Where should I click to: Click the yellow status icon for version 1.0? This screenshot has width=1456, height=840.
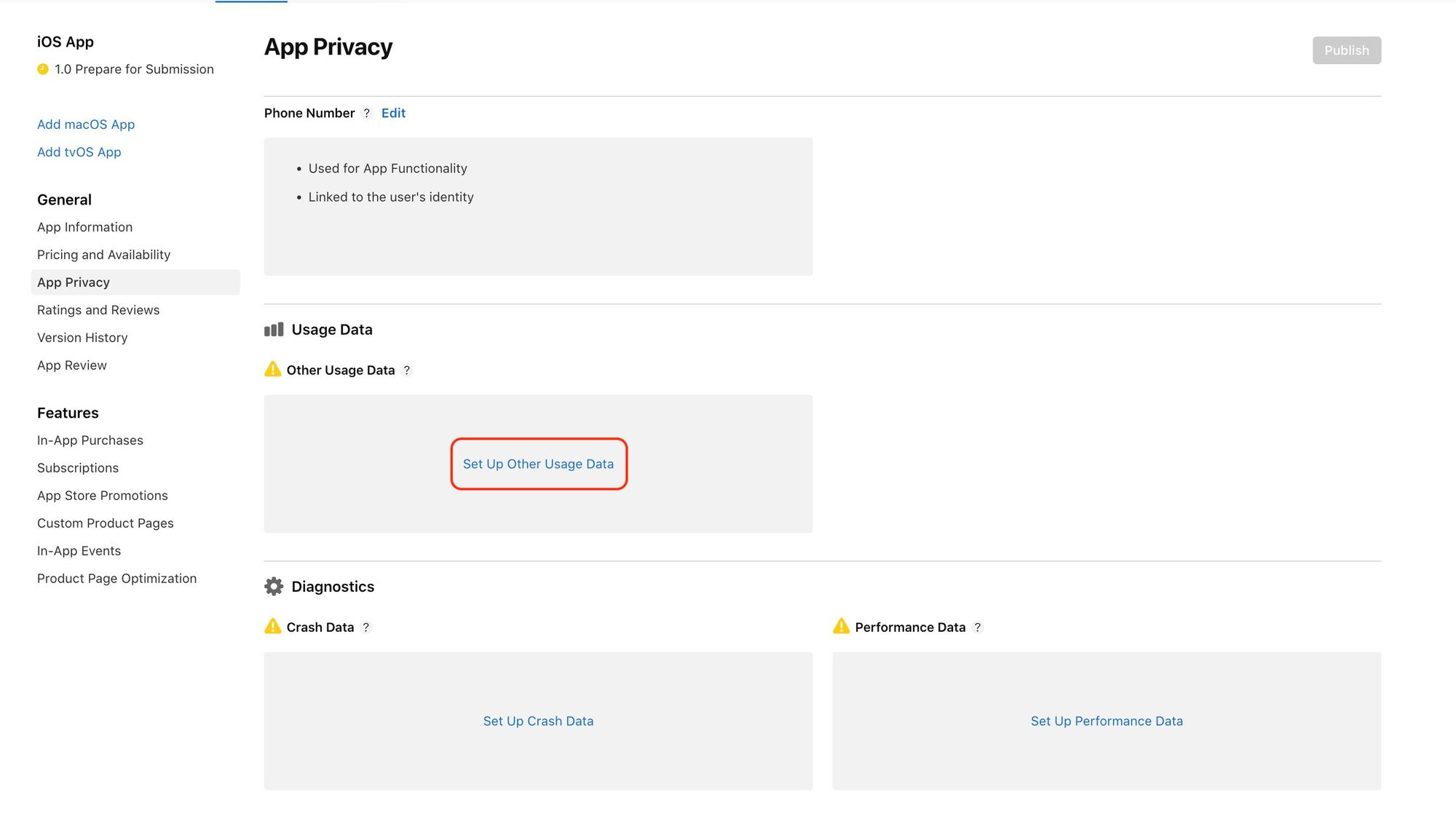[43, 69]
